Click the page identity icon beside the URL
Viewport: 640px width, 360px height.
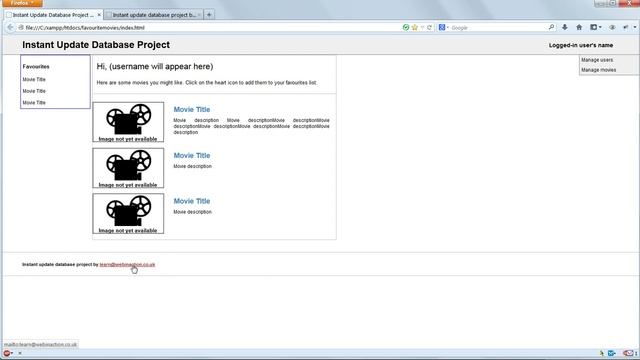tap(21, 28)
